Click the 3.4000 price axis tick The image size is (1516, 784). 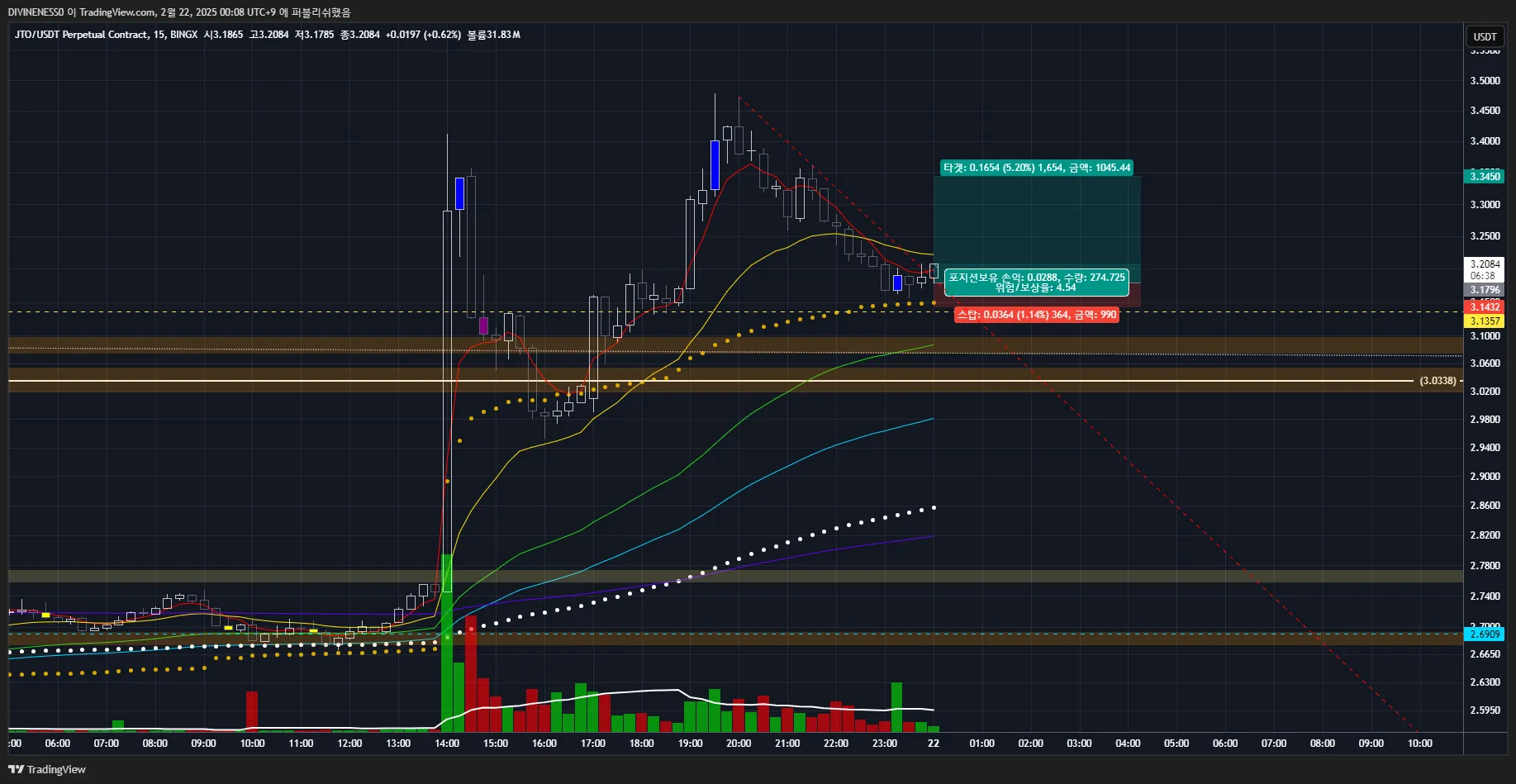[x=1485, y=141]
